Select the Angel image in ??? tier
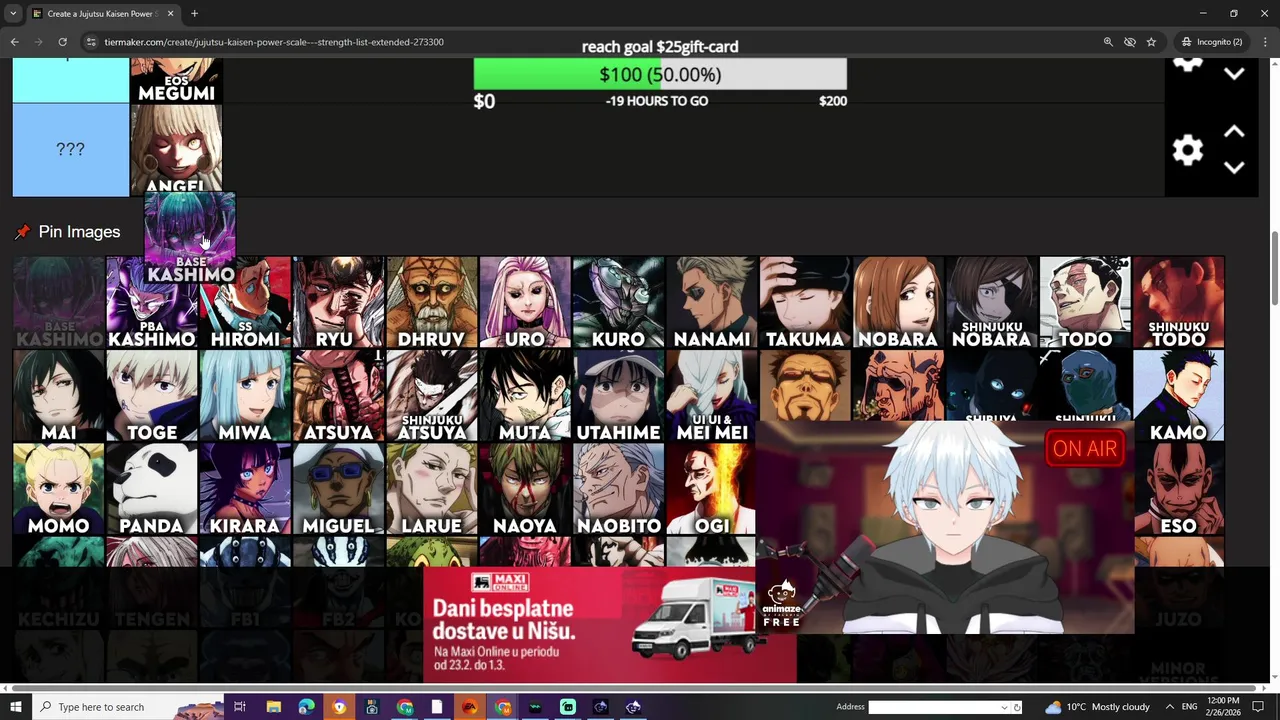 point(176,150)
